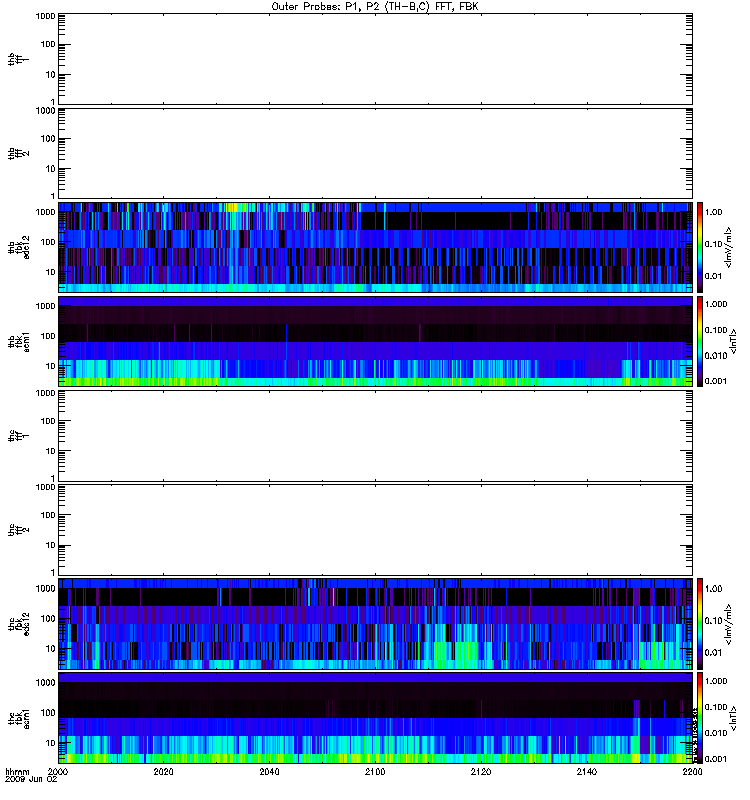Click the '100' tick label of thc fff 2

click(x=48, y=515)
